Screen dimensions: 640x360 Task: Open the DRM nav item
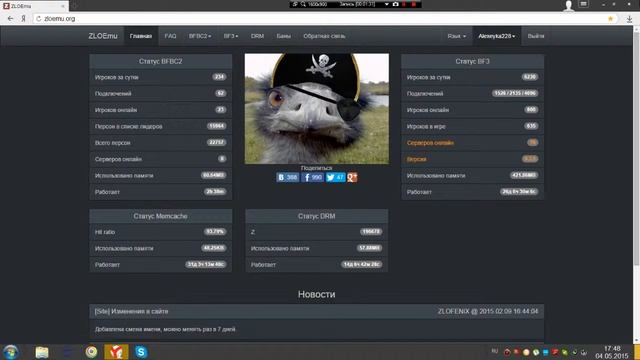click(257, 36)
